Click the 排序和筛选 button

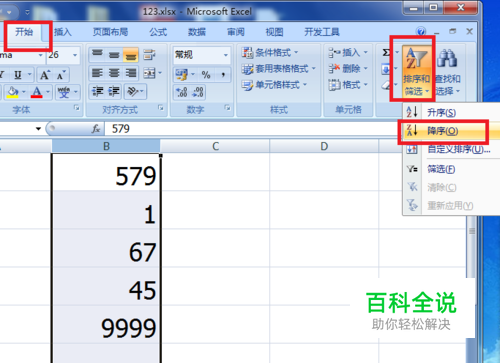click(416, 72)
